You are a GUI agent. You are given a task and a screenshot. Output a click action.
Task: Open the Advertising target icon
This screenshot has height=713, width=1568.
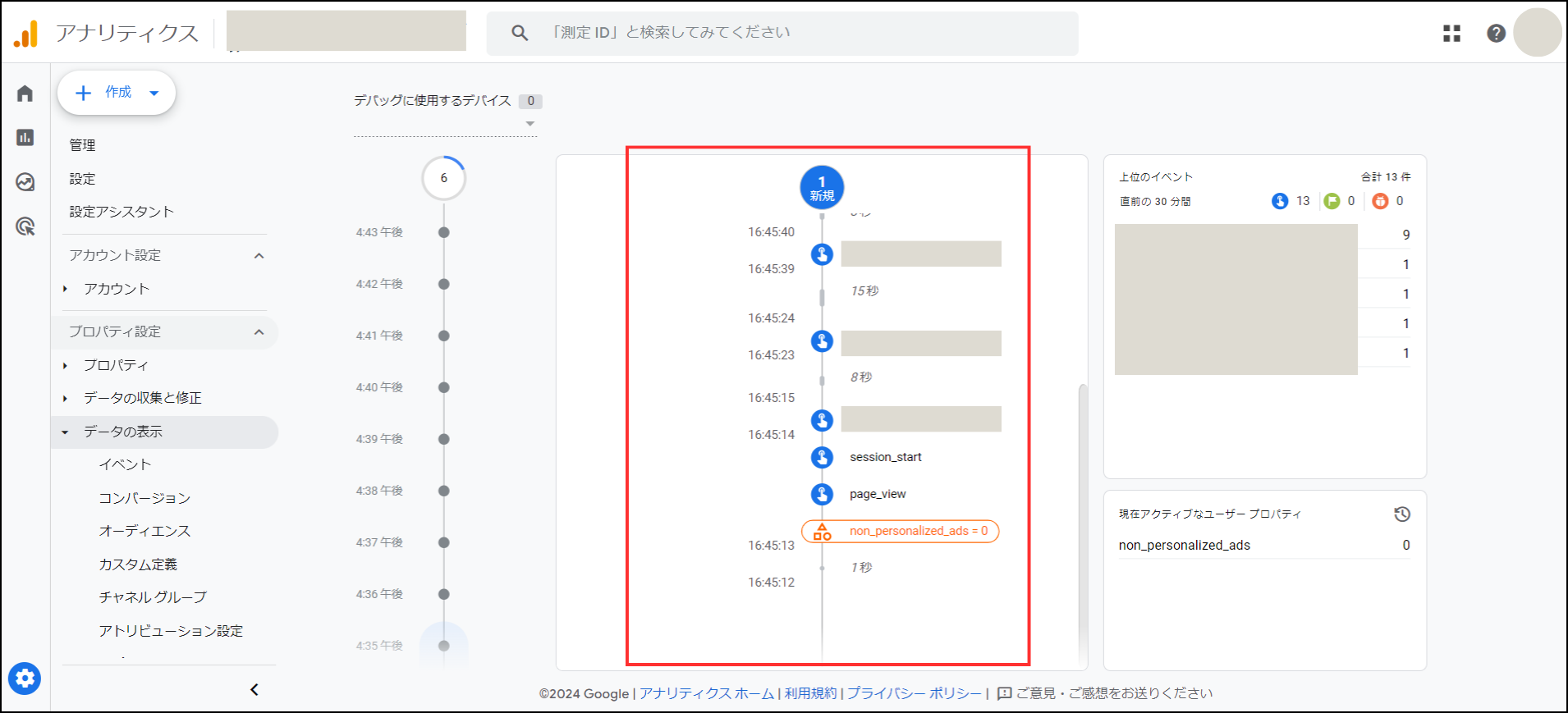pos(25,226)
